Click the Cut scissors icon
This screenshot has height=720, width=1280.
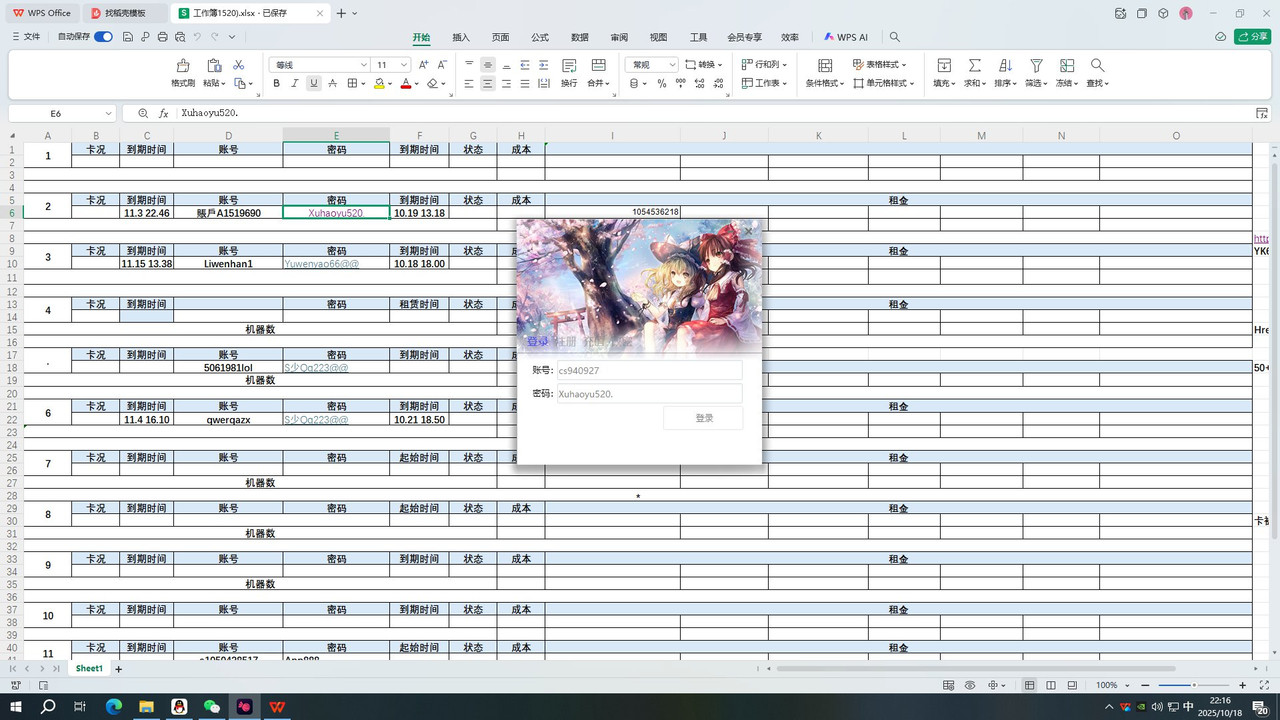pos(238,65)
